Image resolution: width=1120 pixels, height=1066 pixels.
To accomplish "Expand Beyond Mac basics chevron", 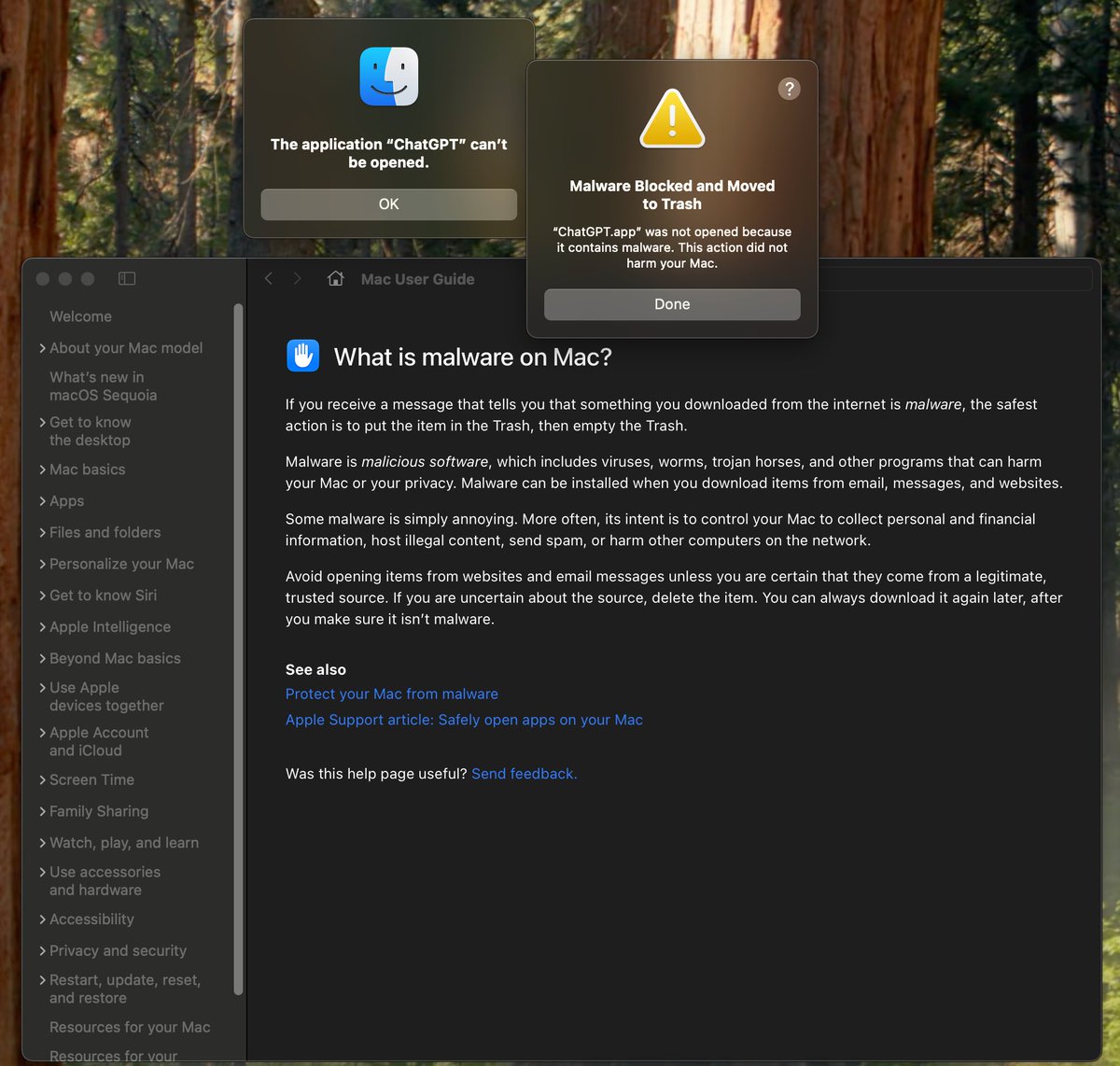I will point(43,658).
